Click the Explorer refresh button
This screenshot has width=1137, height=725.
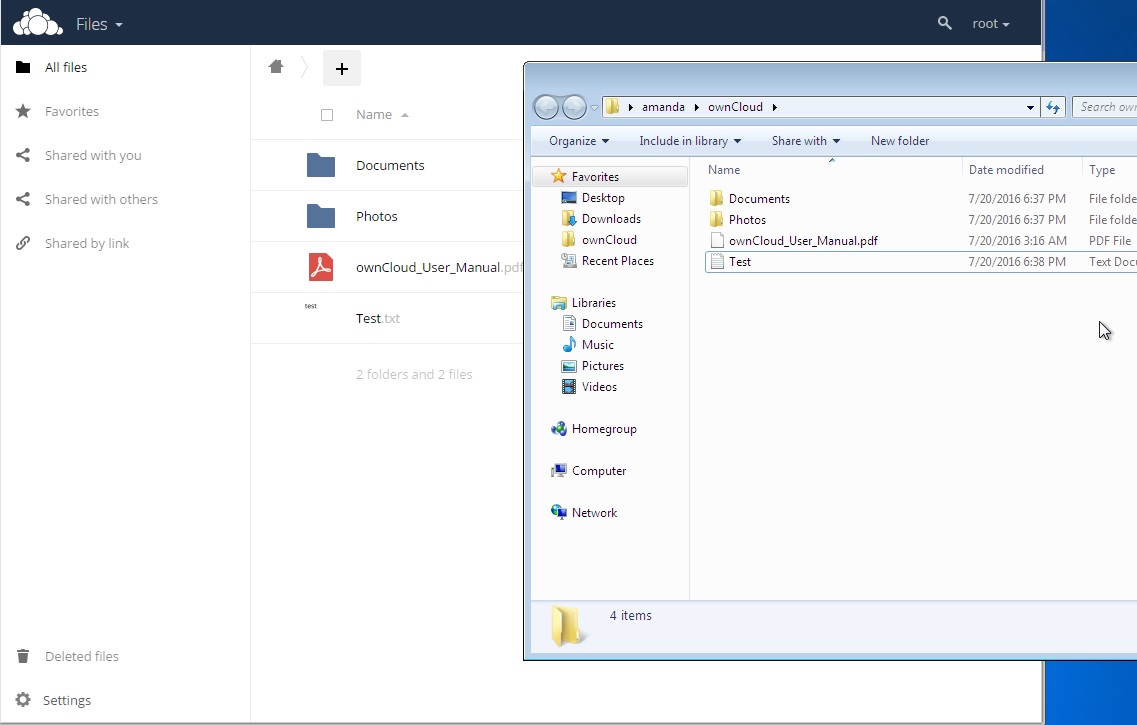(1052, 107)
